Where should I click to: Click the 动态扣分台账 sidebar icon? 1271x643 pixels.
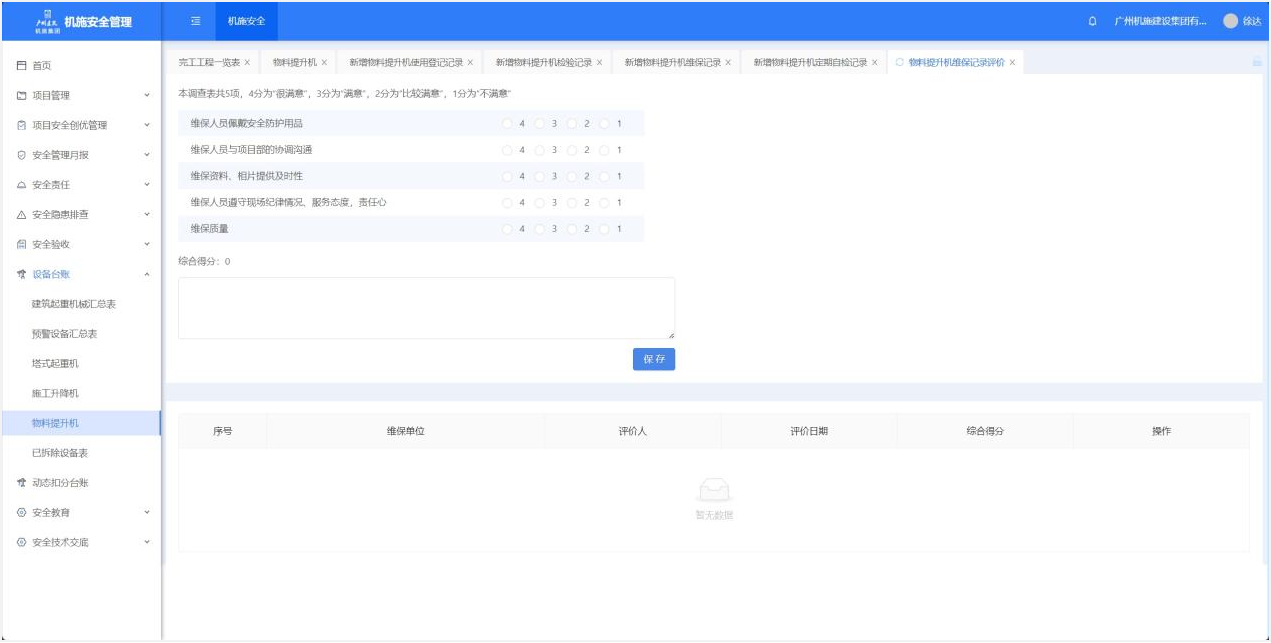point(22,483)
